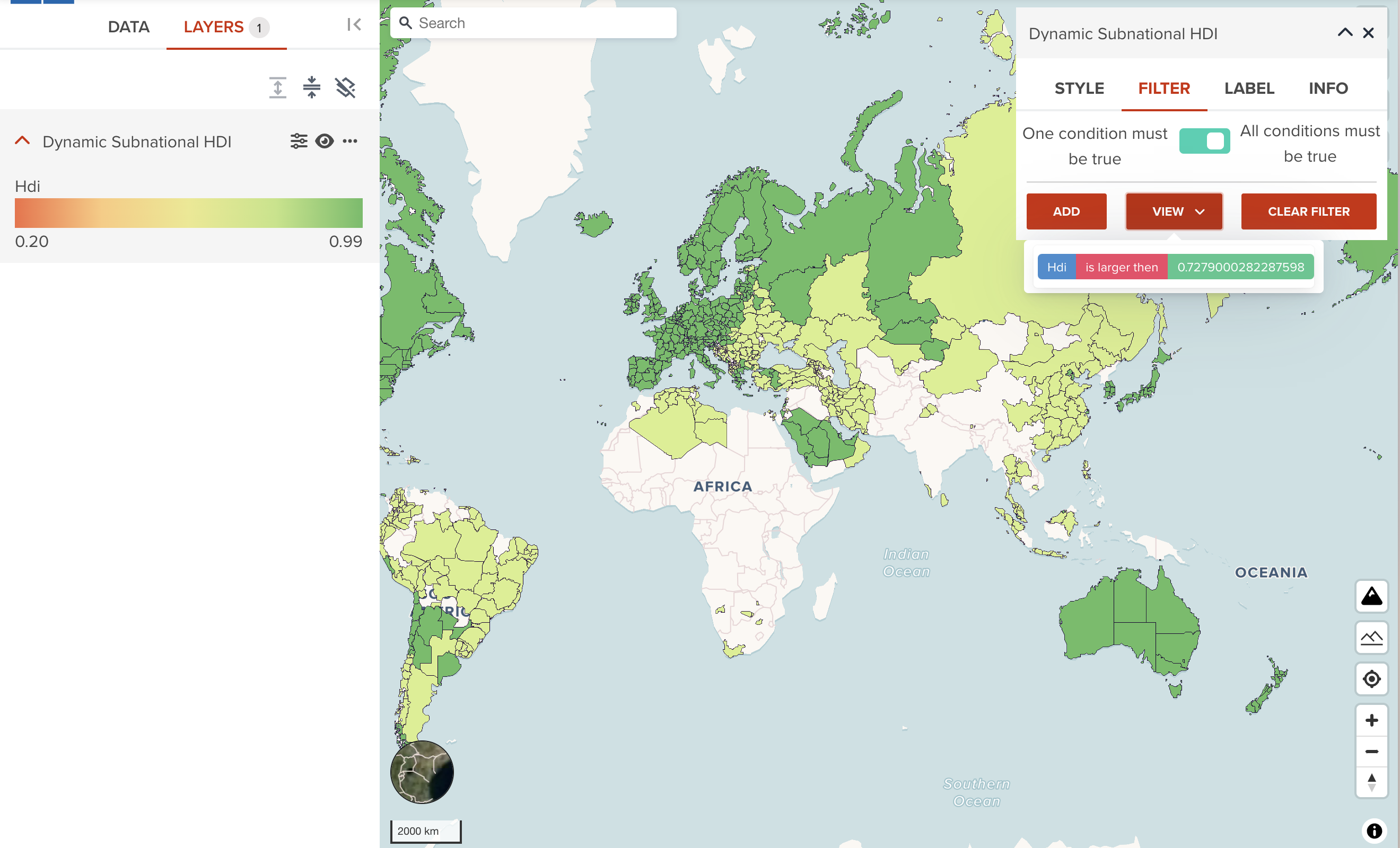Click the three-dot options menu icon

pos(350,141)
